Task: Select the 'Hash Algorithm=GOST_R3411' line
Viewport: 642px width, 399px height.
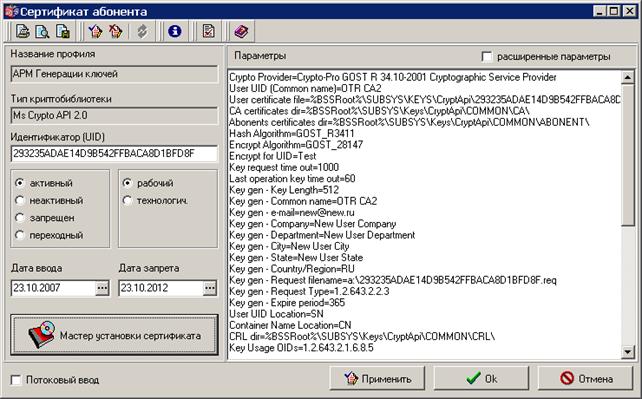Action: 292,133
